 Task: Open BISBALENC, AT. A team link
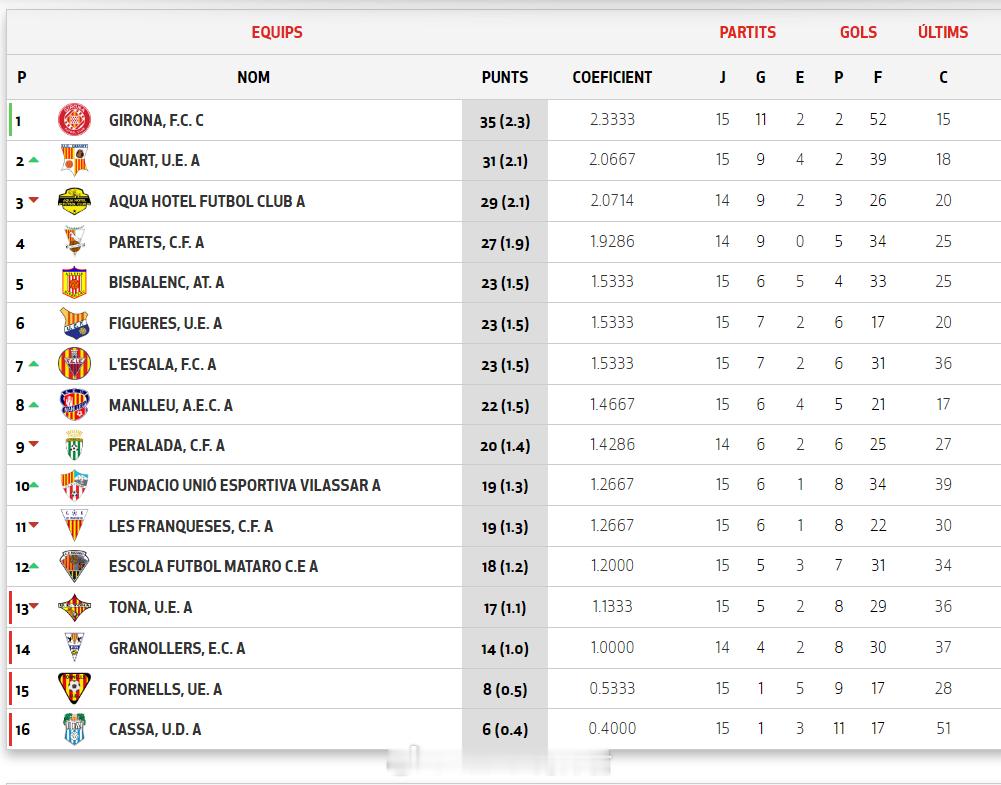pyautogui.click(x=167, y=282)
